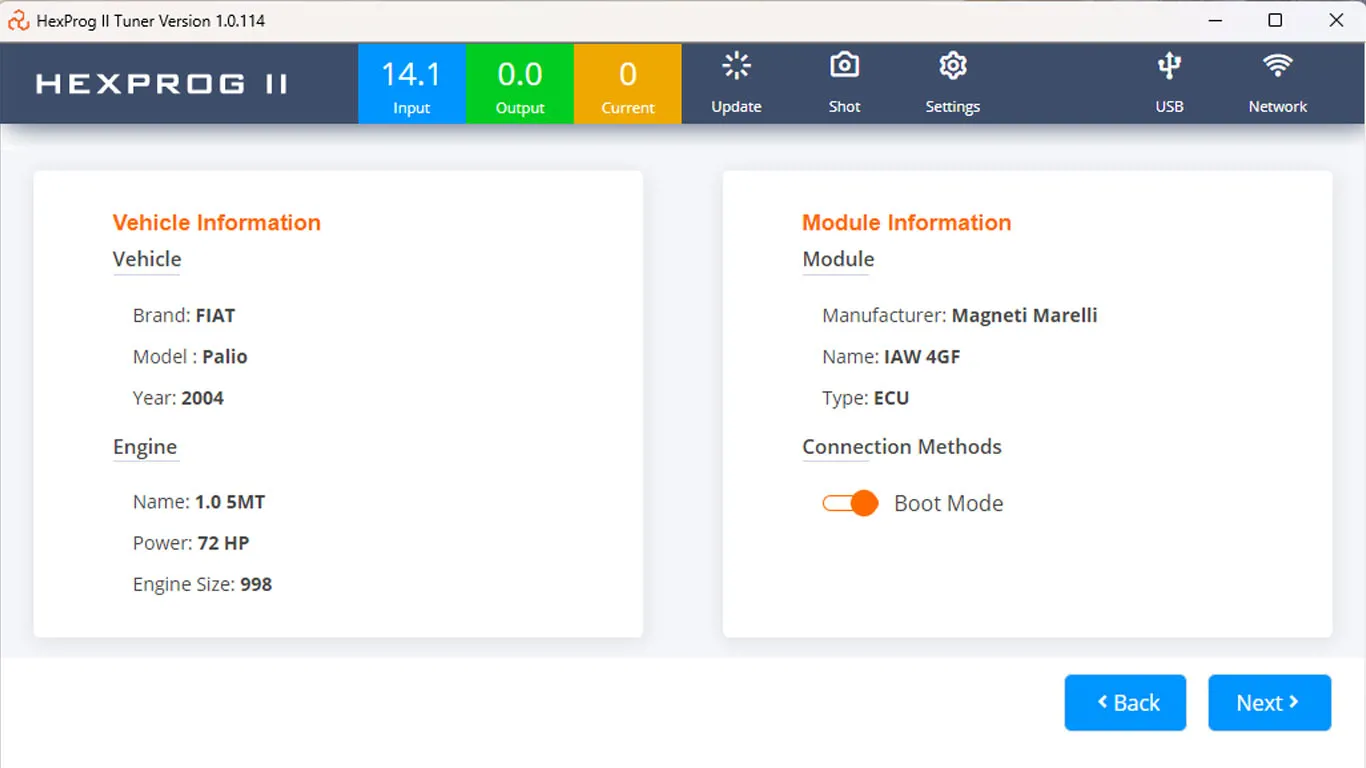The height and width of the screenshot is (768, 1366).
Task: Click the Update spinner icon
Action: point(736,67)
